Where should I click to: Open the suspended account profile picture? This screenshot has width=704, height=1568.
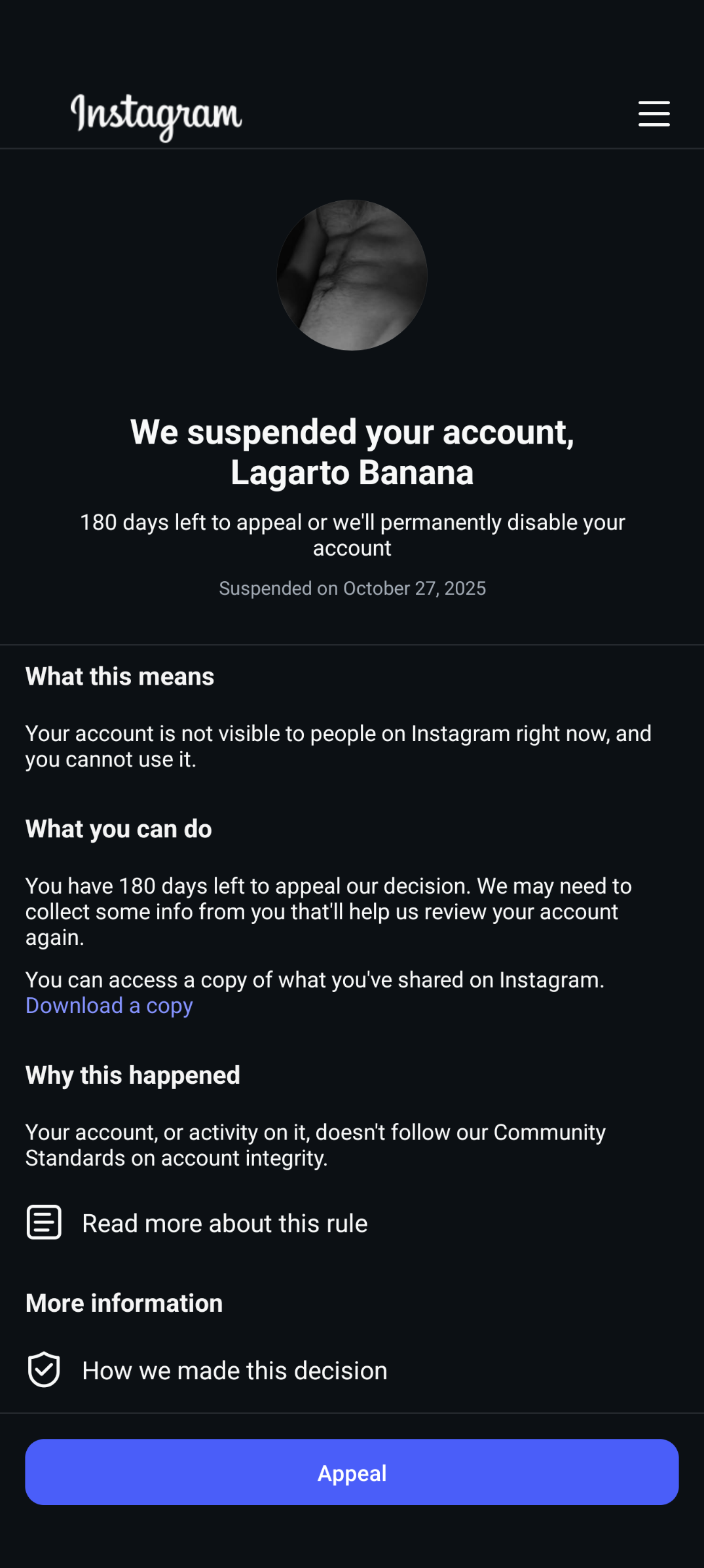pos(352,275)
